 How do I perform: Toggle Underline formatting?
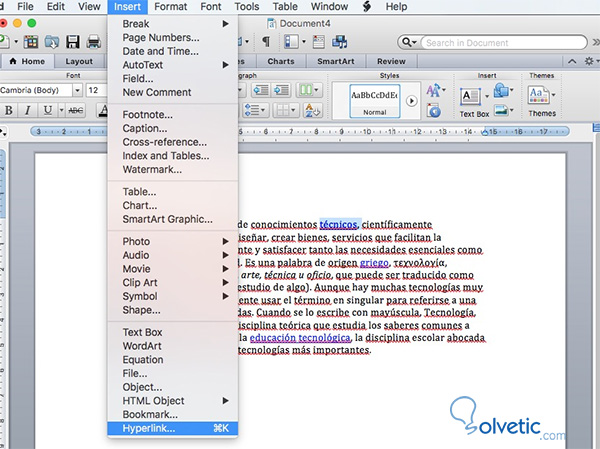47,111
